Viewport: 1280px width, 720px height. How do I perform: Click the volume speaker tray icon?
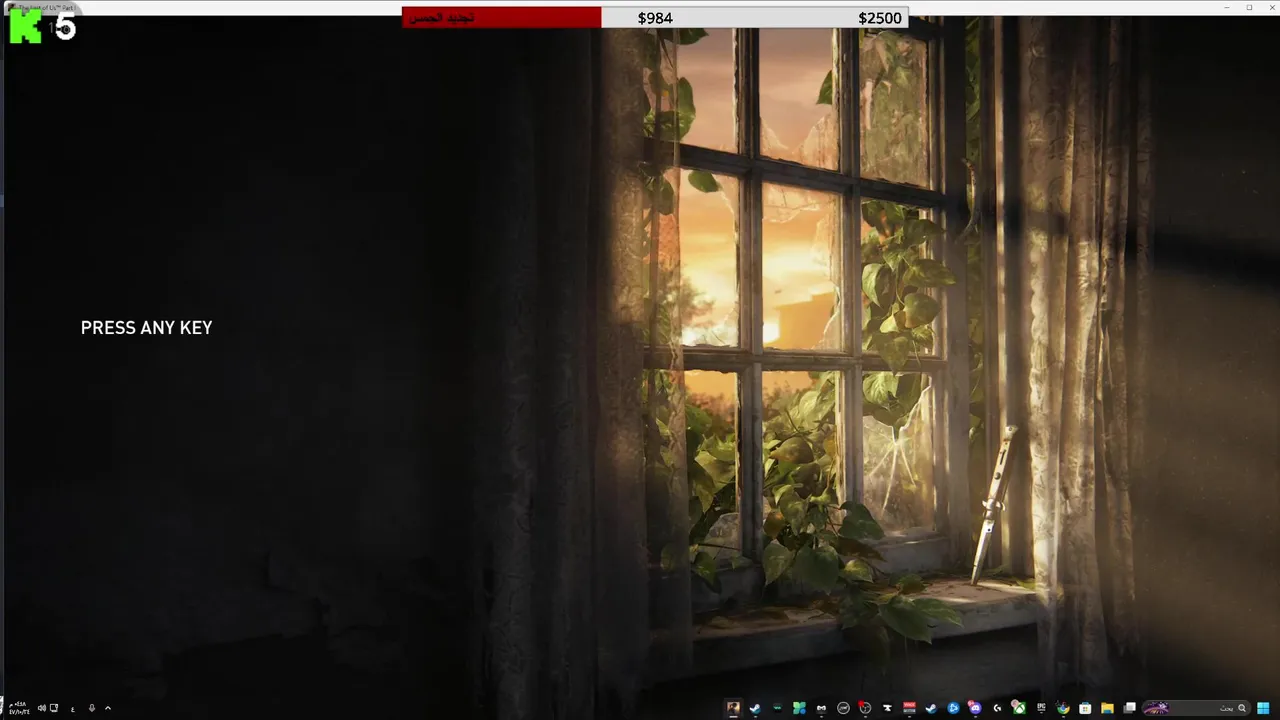tap(42, 708)
